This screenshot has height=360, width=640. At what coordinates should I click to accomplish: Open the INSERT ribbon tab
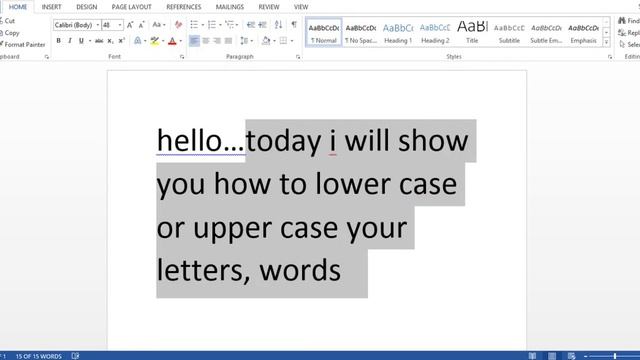tap(51, 7)
